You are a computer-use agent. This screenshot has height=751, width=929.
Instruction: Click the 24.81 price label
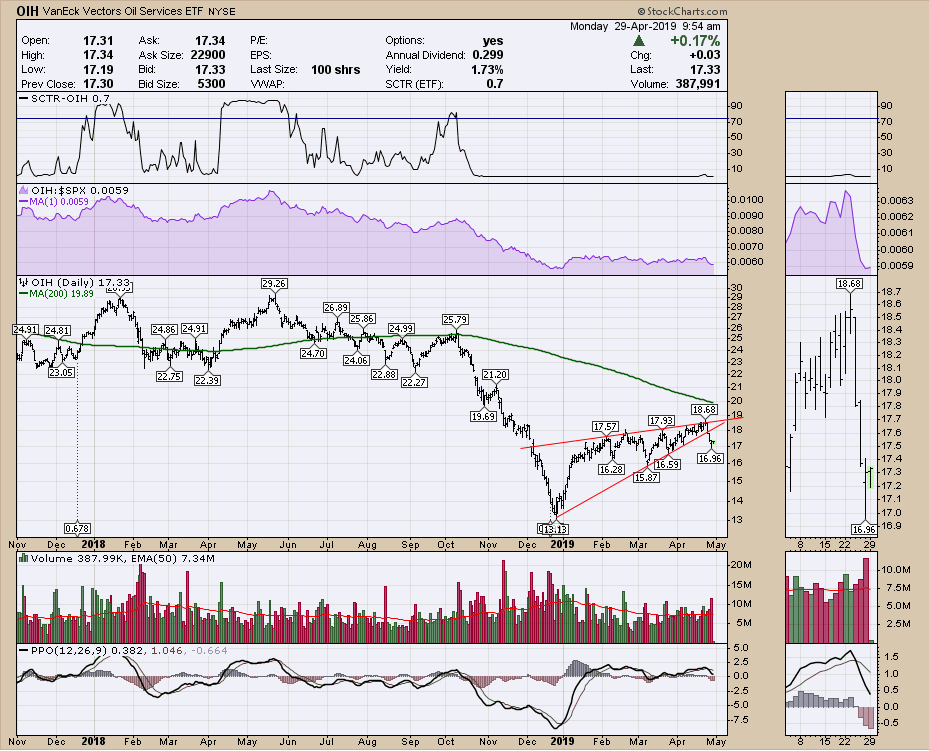tap(57, 330)
